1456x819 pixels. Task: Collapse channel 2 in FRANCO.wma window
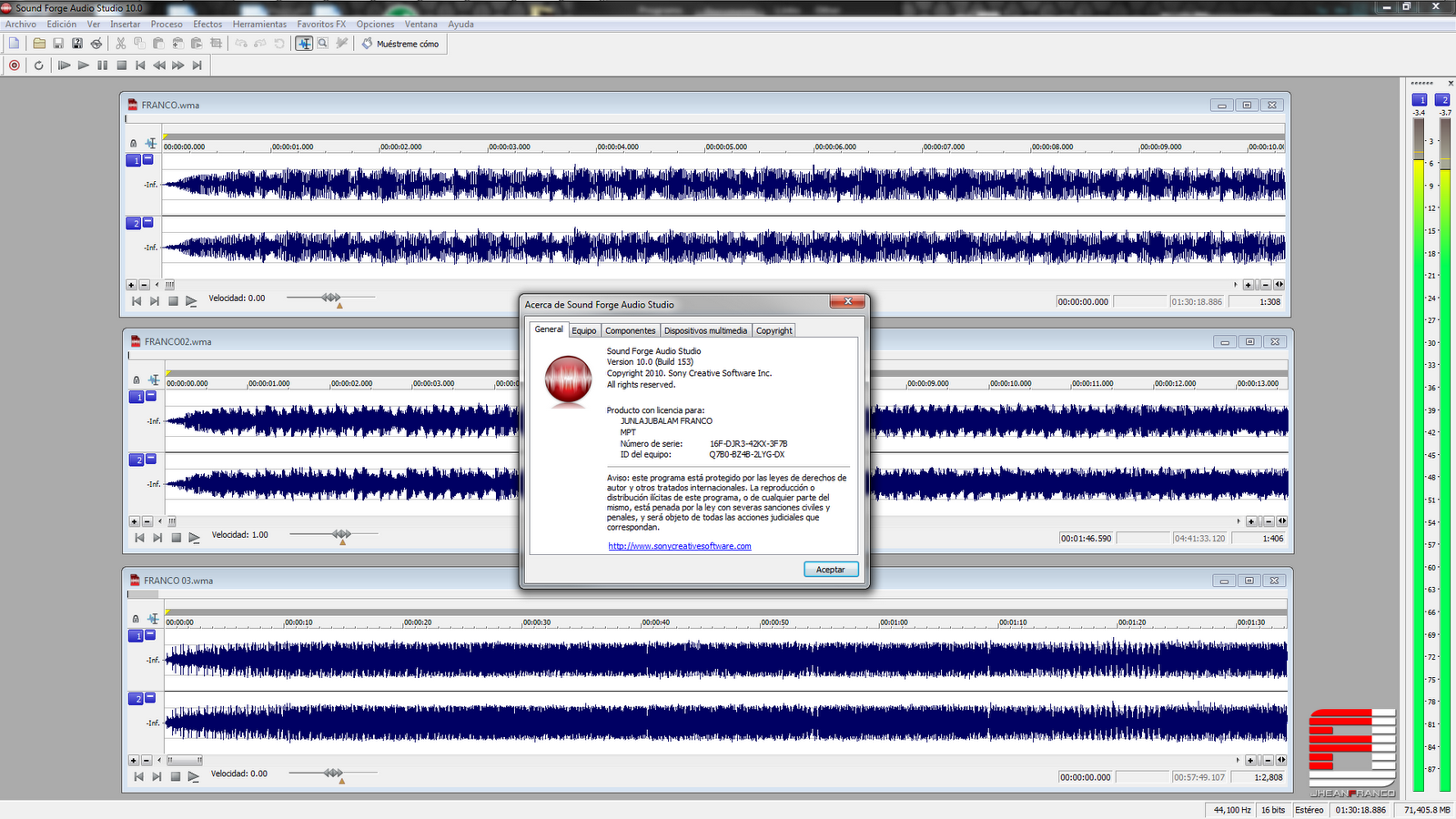coord(148,222)
